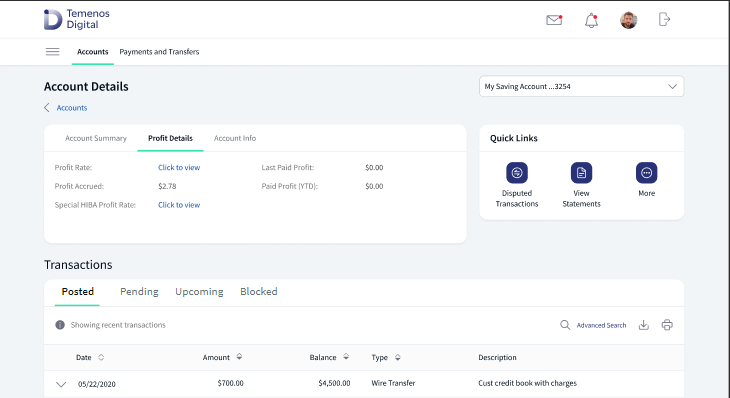Image resolution: width=730 pixels, height=398 pixels.
Task: Open the My Saving Account dropdown
Action: coord(581,87)
